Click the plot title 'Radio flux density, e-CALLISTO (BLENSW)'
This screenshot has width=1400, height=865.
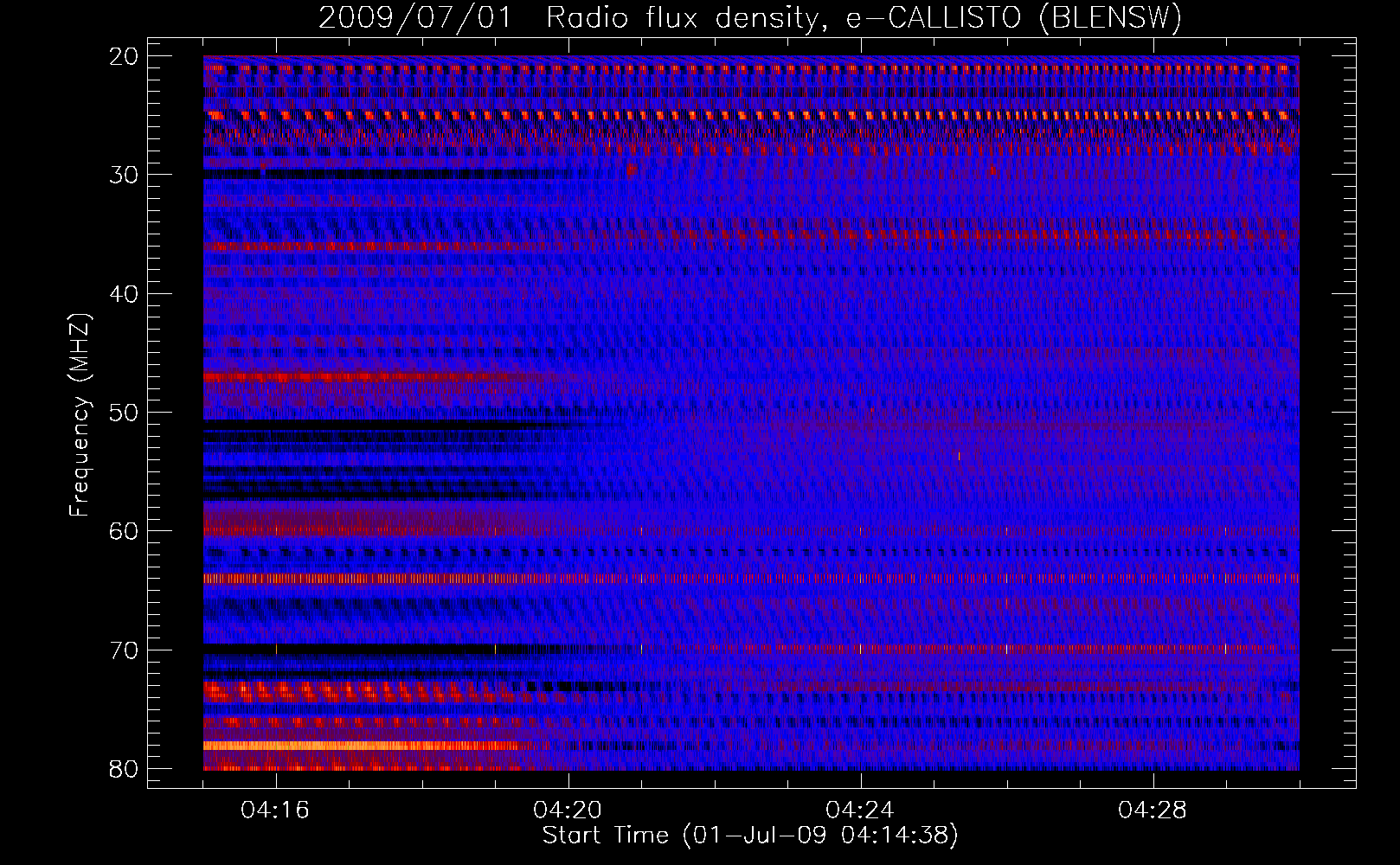(864, 18)
